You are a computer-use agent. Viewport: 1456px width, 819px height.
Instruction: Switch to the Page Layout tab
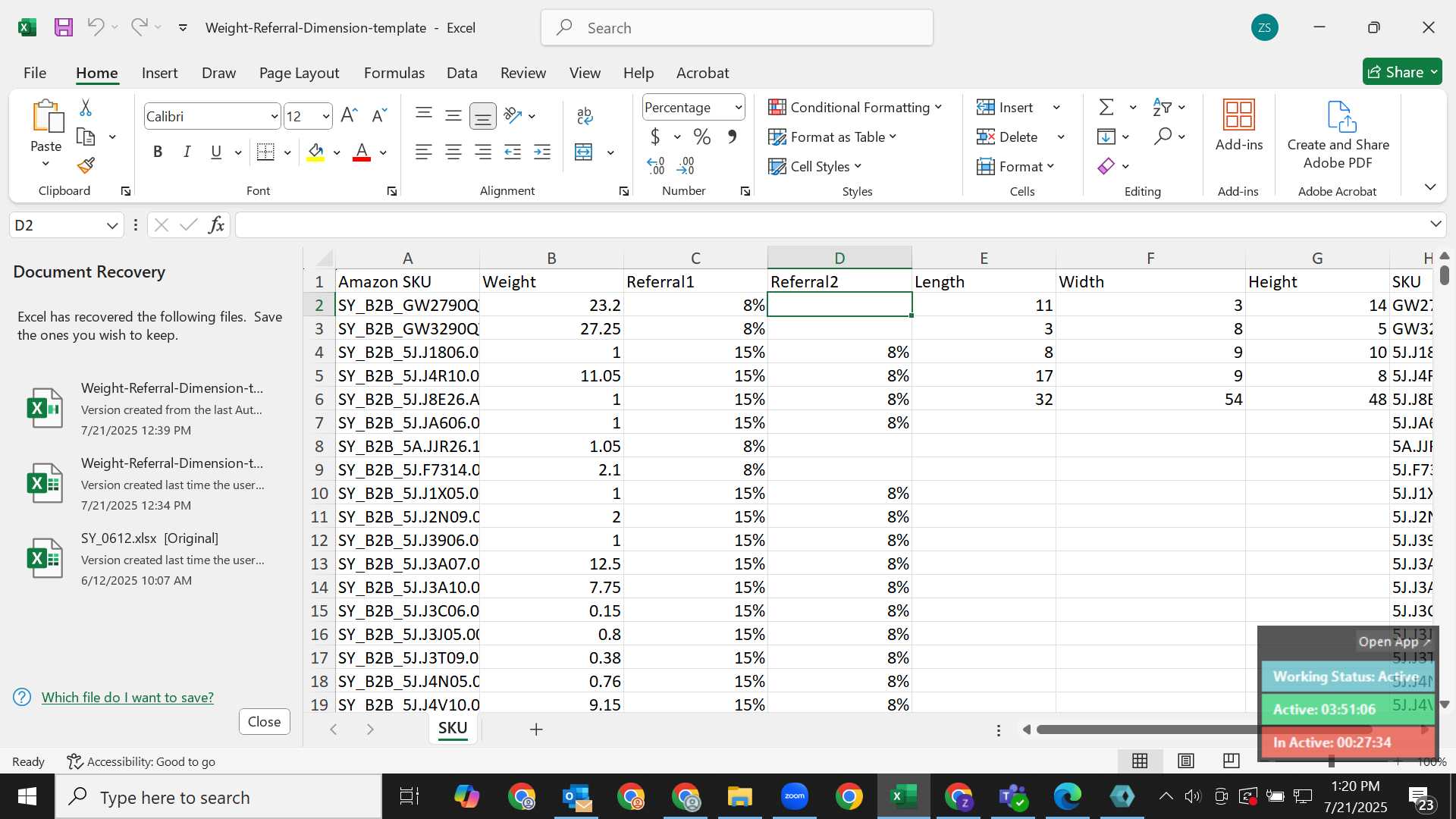[x=299, y=73]
